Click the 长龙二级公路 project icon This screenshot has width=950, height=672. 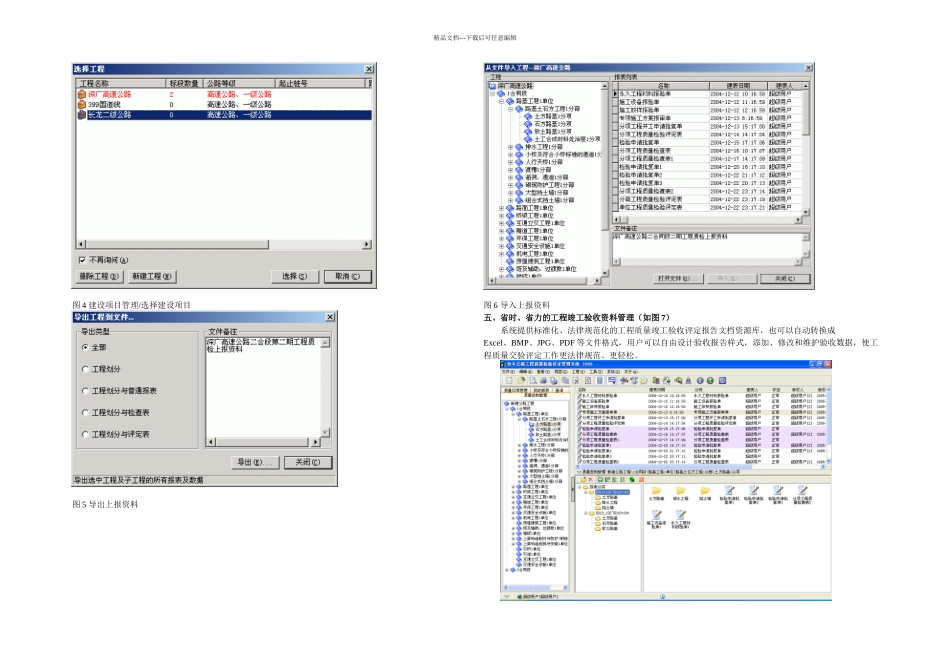pos(82,115)
